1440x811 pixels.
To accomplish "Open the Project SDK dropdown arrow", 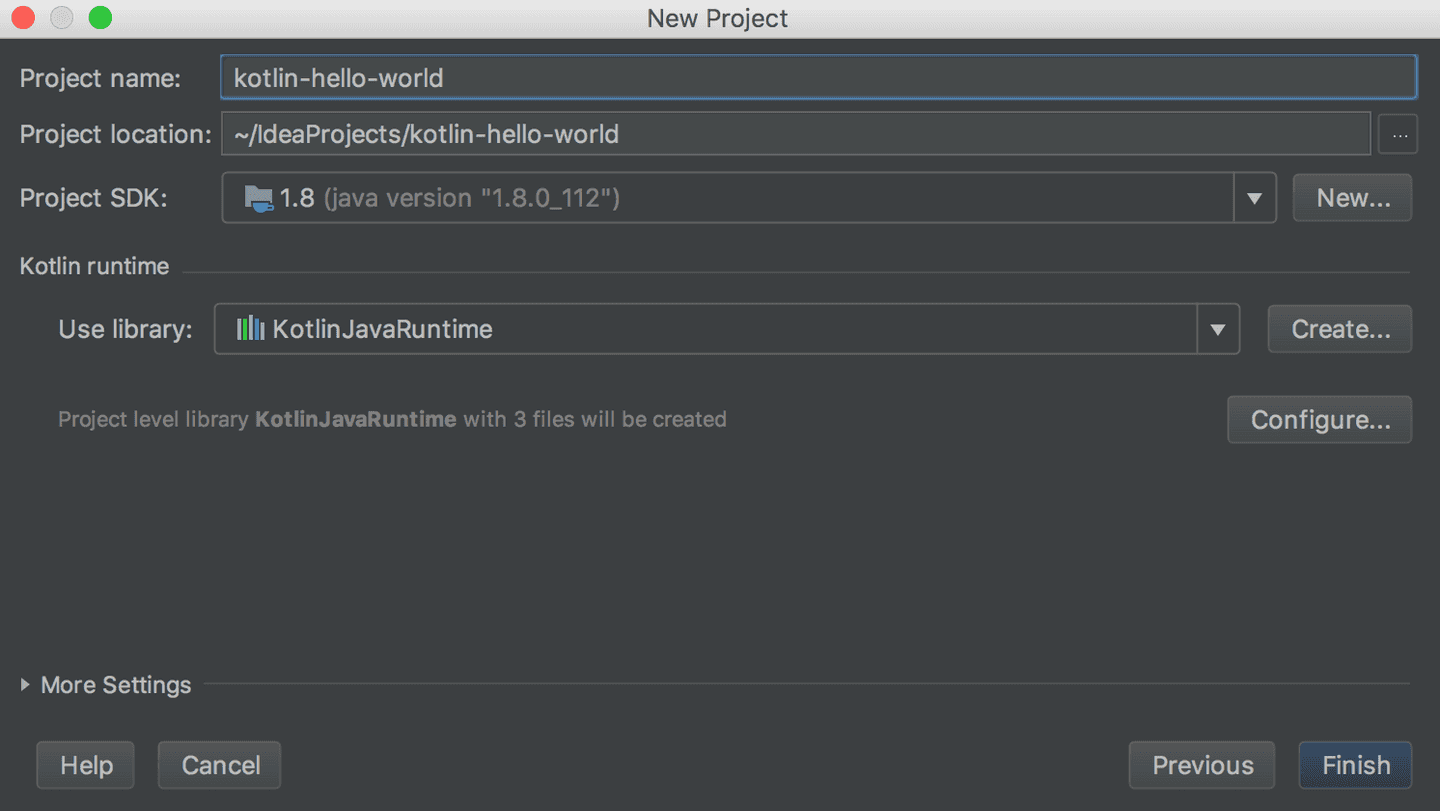I will pyautogui.click(x=1255, y=197).
